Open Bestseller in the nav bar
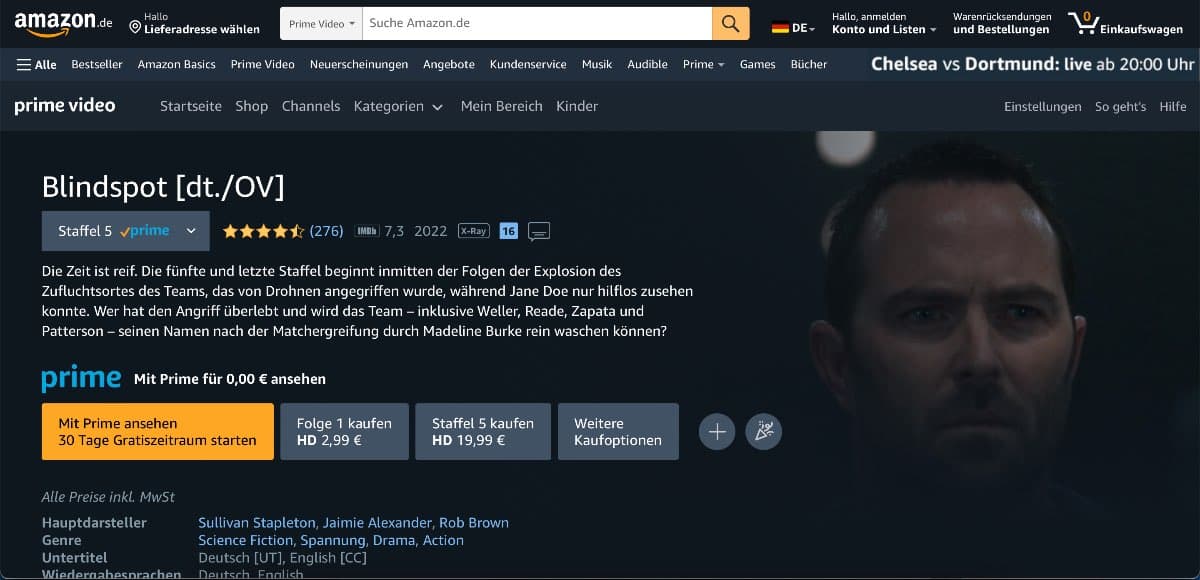This screenshot has width=1200, height=580. pos(97,64)
